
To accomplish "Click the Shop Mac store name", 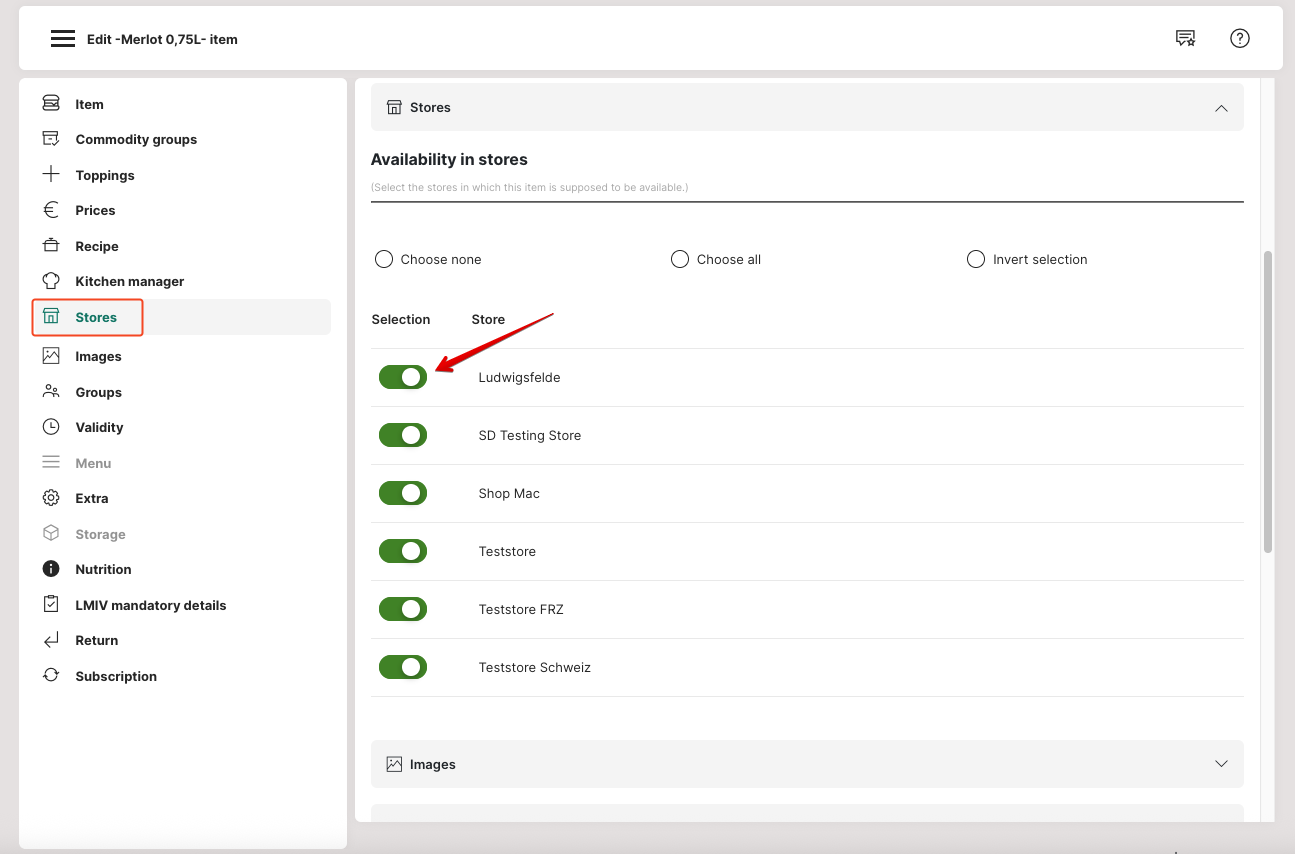I will tap(509, 493).
